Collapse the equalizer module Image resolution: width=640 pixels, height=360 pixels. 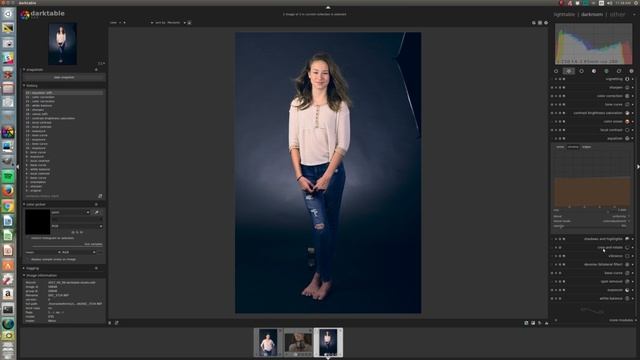(x=614, y=139)
